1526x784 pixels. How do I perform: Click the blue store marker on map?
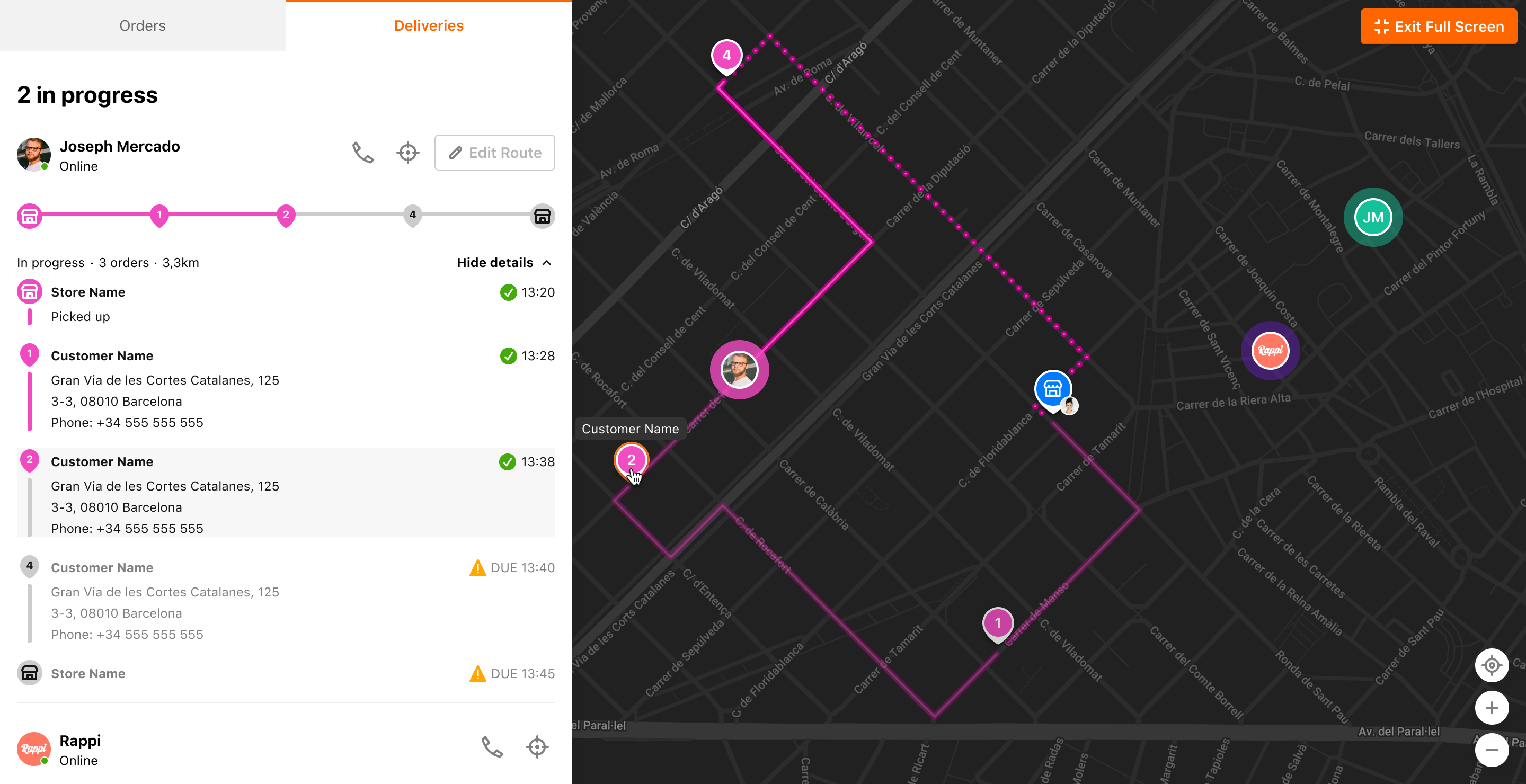pyautogui.click(x=1053, y=390)
